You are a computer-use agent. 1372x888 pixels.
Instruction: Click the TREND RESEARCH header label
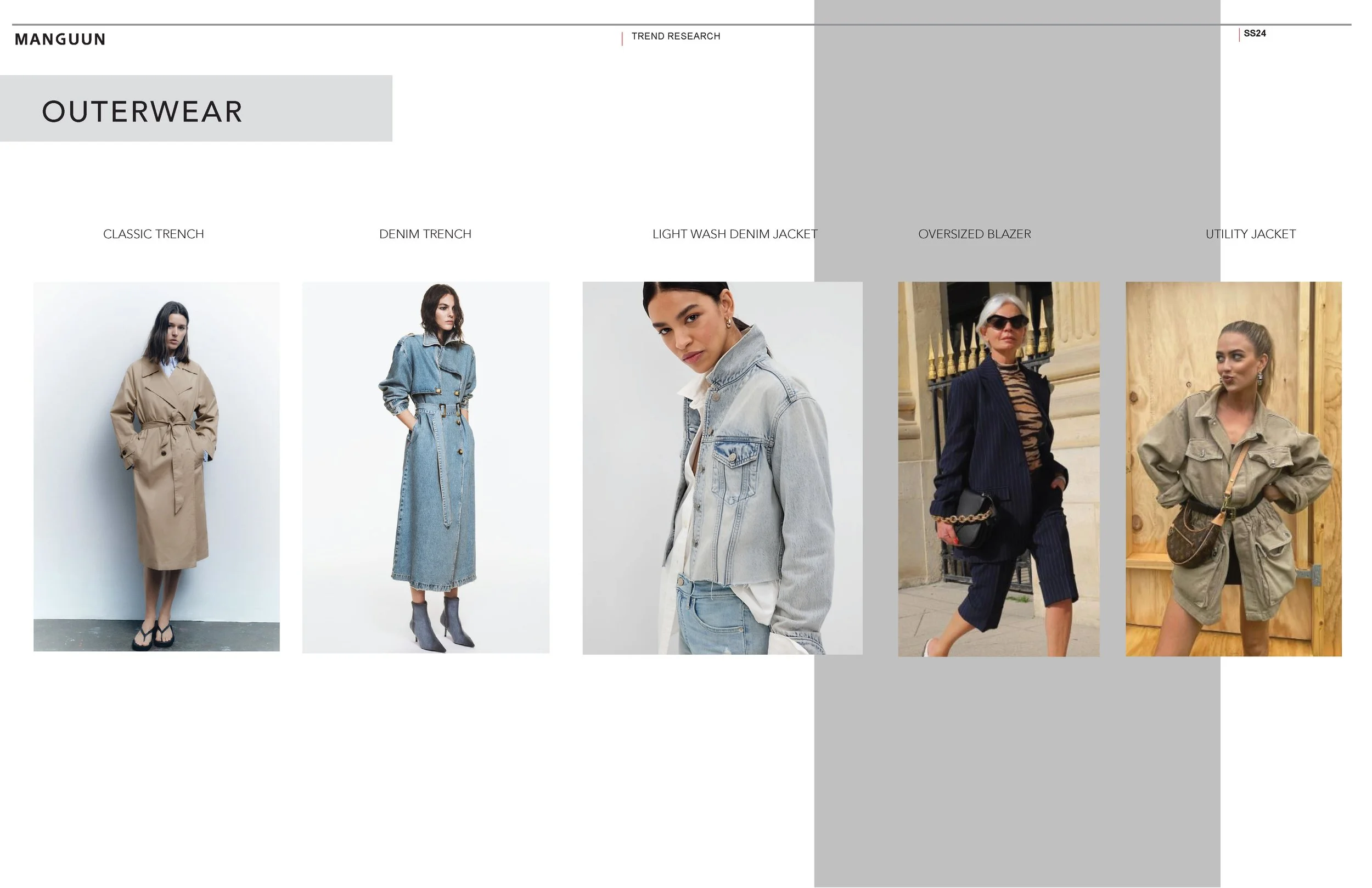675,36
